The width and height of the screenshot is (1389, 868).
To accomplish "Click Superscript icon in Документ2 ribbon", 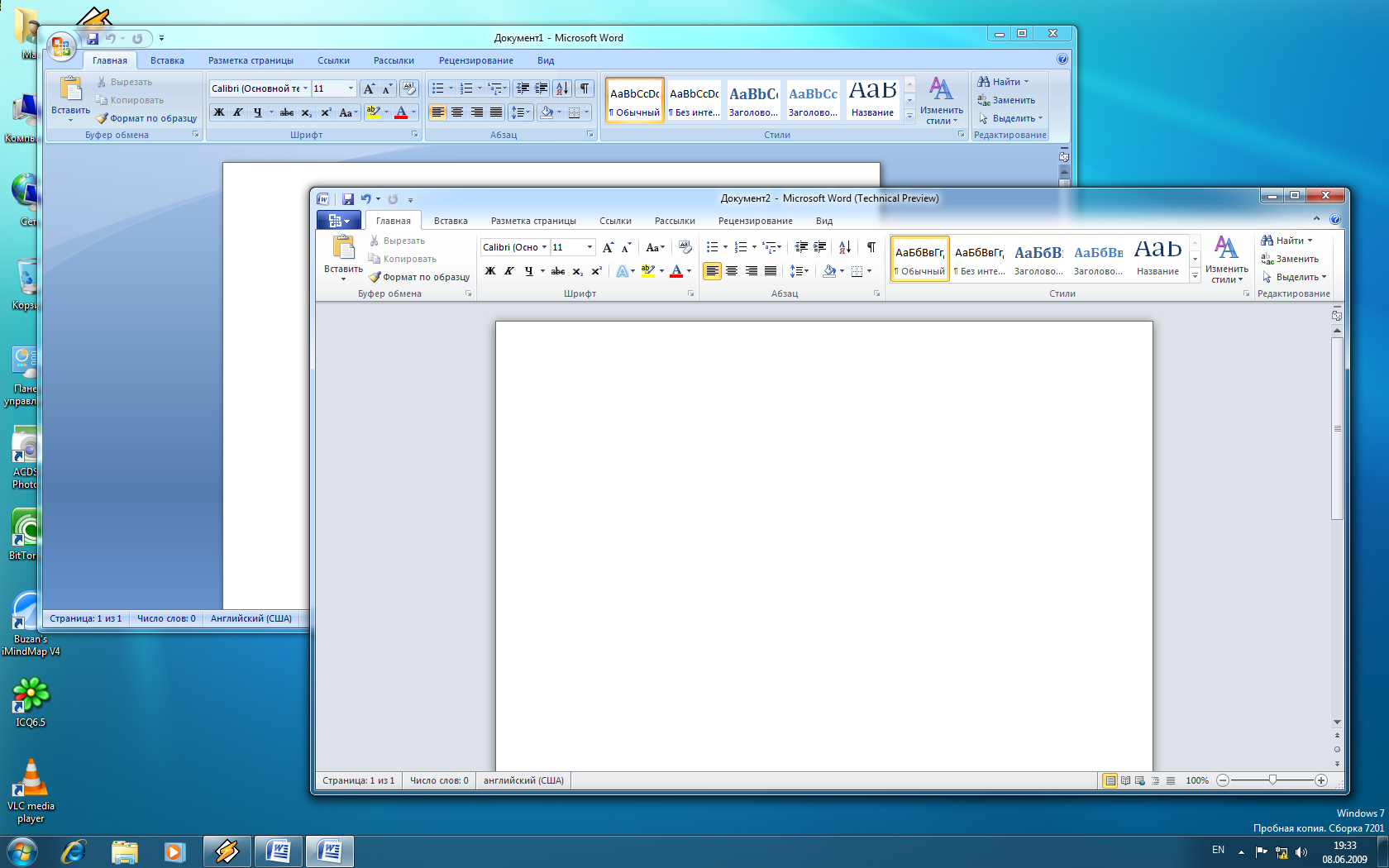I will (x=596, y=271).
